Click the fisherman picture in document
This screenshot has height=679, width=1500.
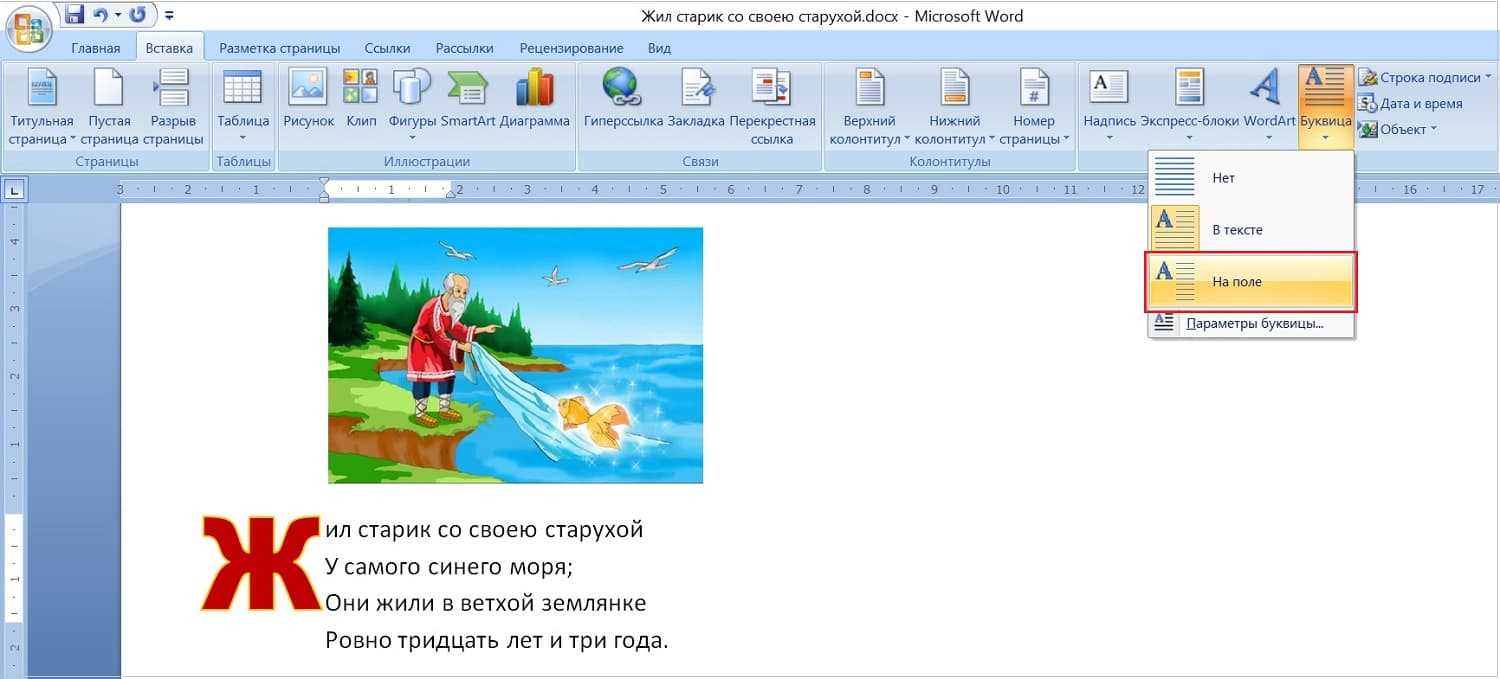point(515,355)
